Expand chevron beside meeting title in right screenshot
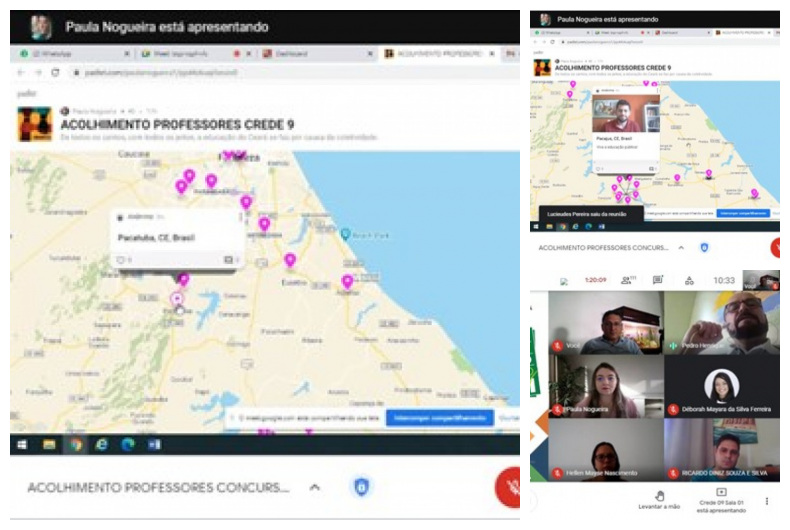The image size is (790, 530). coord(681,247)
